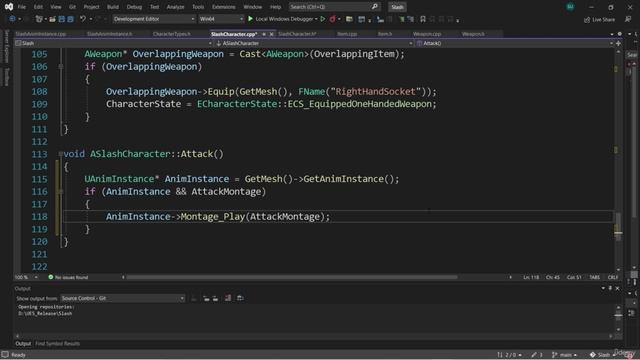Click the red Hot Reload flame icon
The width and height of the screenshot is (640, 360).
pos(333,19)
